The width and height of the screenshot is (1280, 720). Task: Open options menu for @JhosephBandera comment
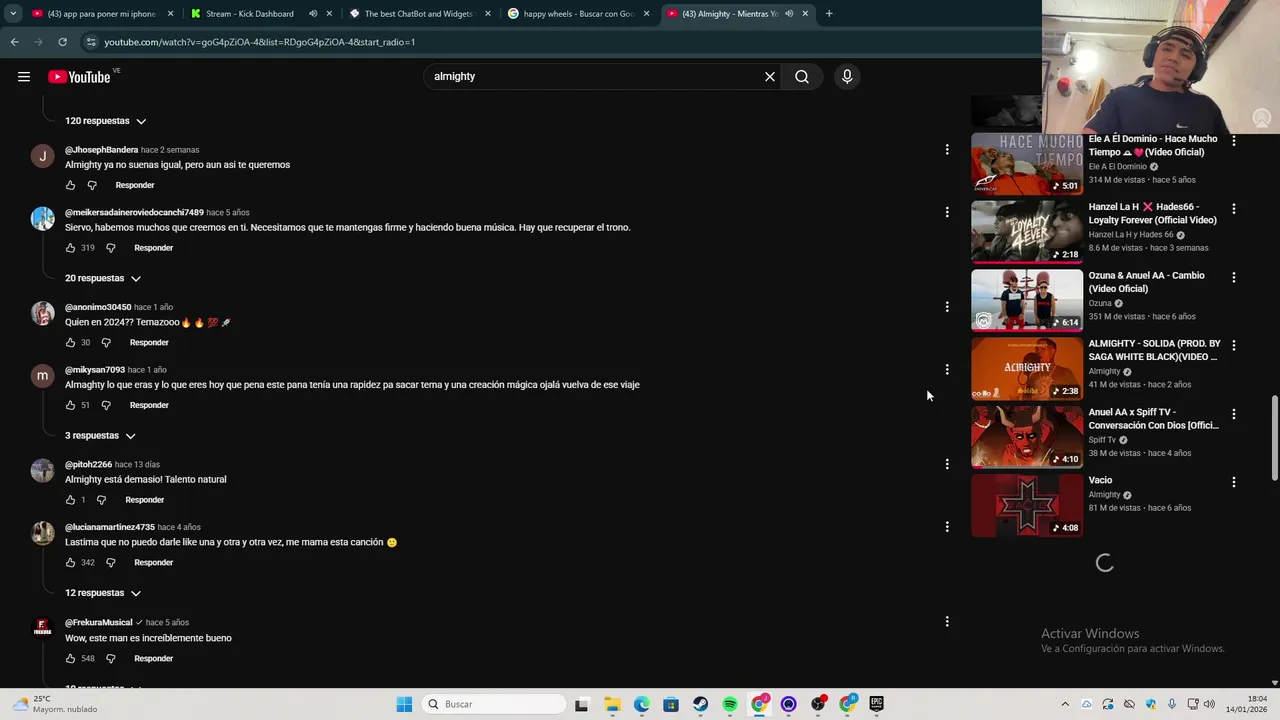click(x=947, y=150)
